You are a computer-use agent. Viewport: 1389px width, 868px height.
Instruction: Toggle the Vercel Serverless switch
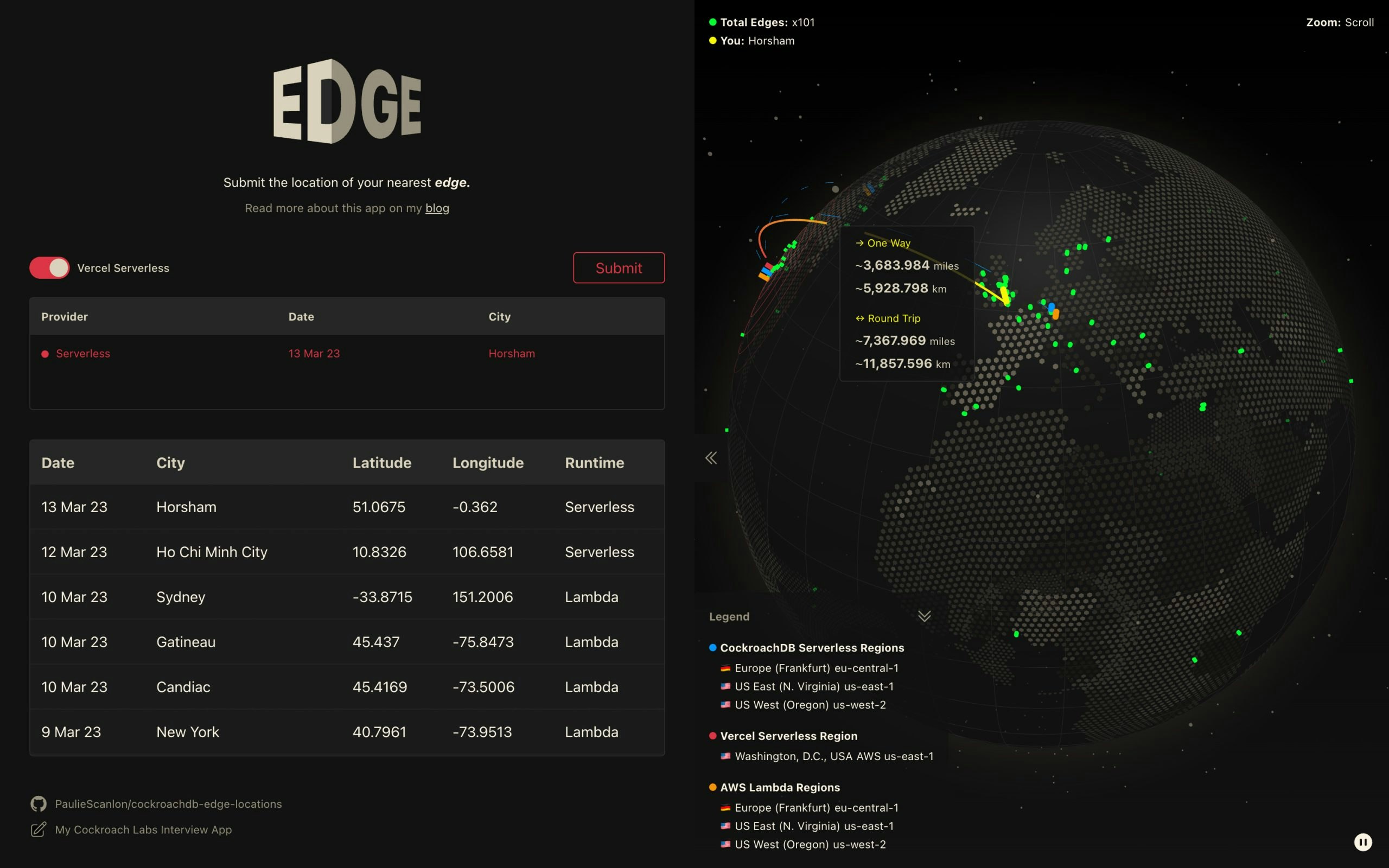(x=49, y=267)
